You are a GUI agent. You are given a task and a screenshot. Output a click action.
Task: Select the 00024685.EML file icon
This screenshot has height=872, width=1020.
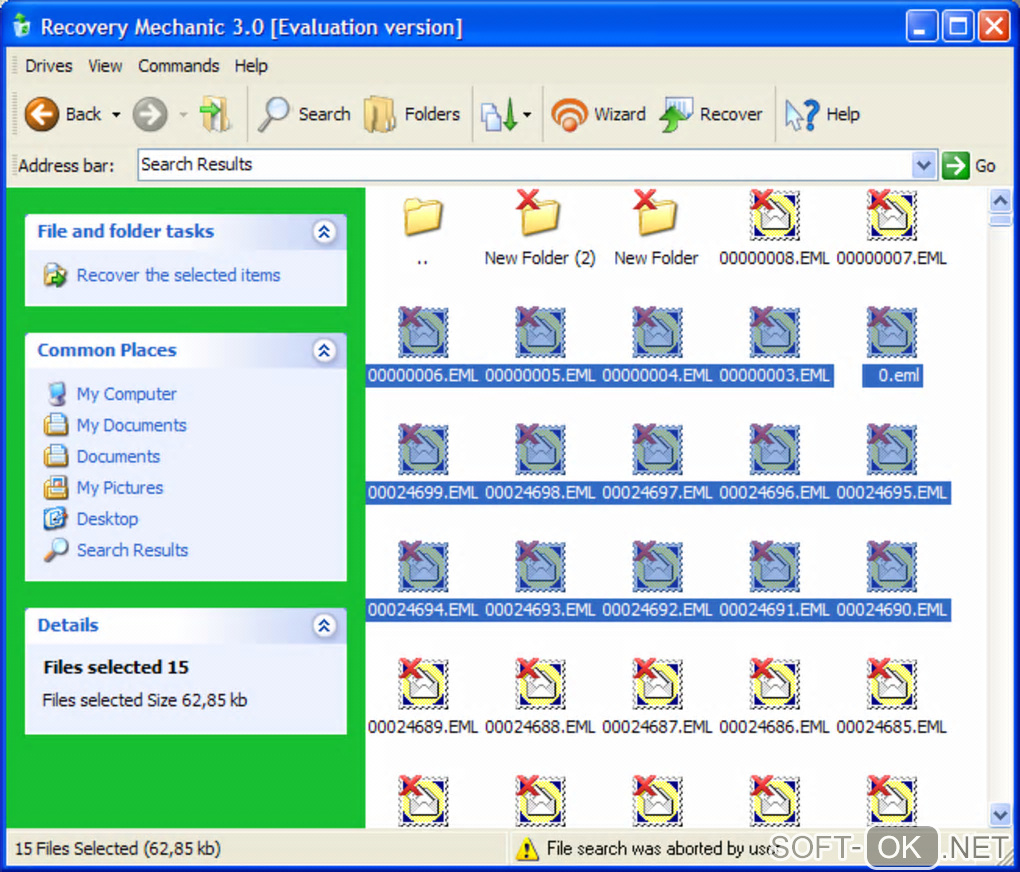pos(891,683)
